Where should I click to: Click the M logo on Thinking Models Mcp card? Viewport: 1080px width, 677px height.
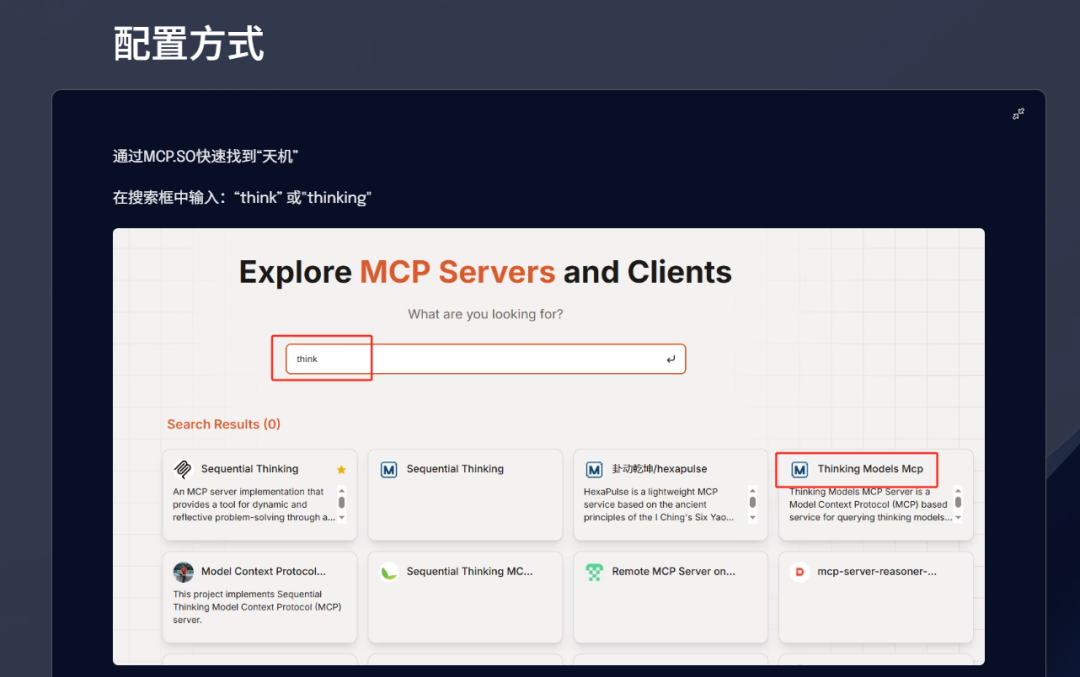point(800,469)
